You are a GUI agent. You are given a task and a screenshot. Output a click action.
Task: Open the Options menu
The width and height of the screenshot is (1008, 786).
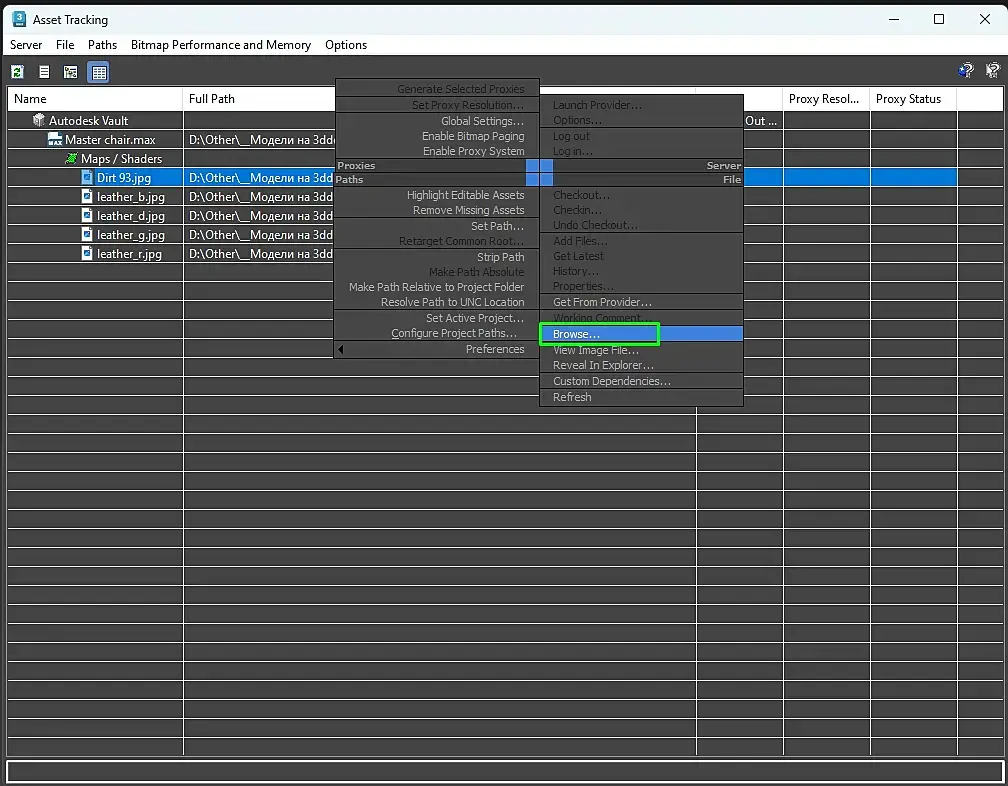pyautogui.click(x=346, y=45)
